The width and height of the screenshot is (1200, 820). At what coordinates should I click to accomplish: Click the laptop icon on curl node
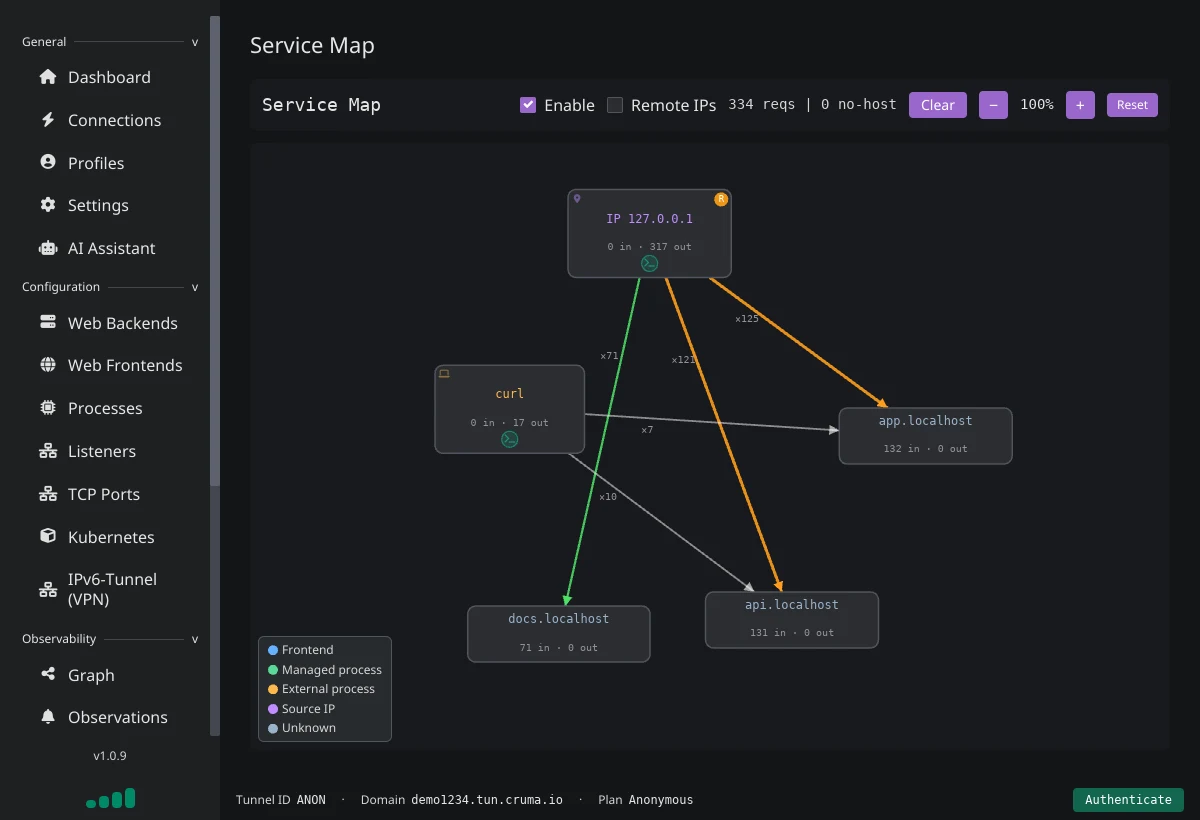444,374
